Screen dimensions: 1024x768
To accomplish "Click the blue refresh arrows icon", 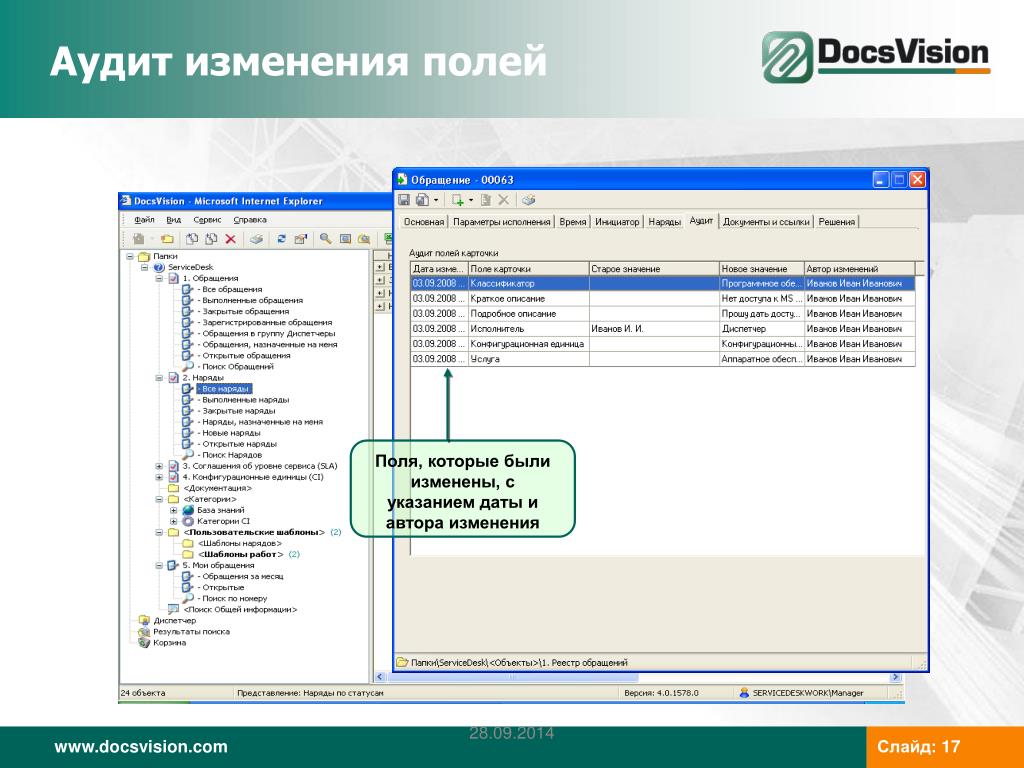I will tap(281, 239).
